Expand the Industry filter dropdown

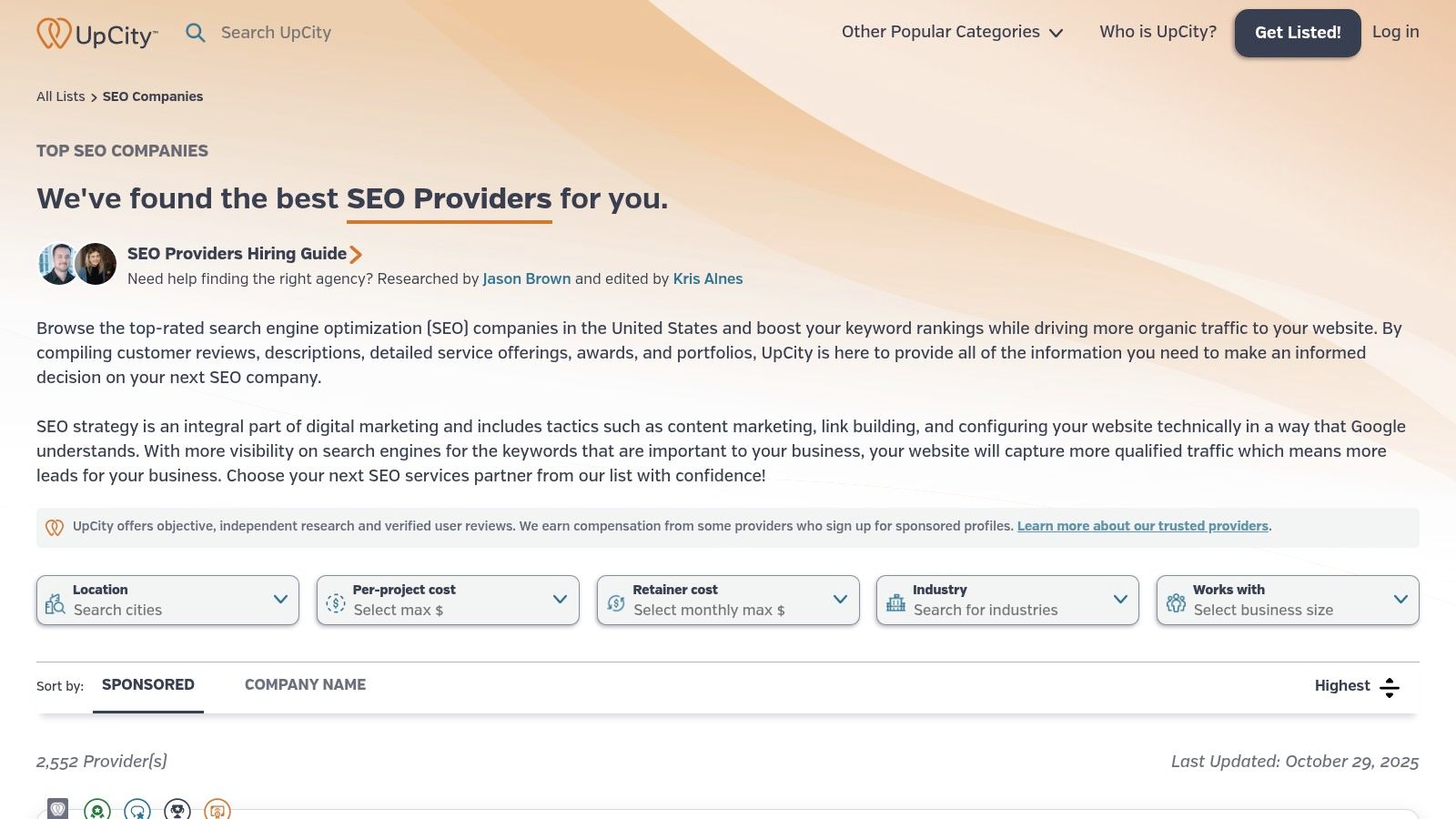pos(1007,601)
